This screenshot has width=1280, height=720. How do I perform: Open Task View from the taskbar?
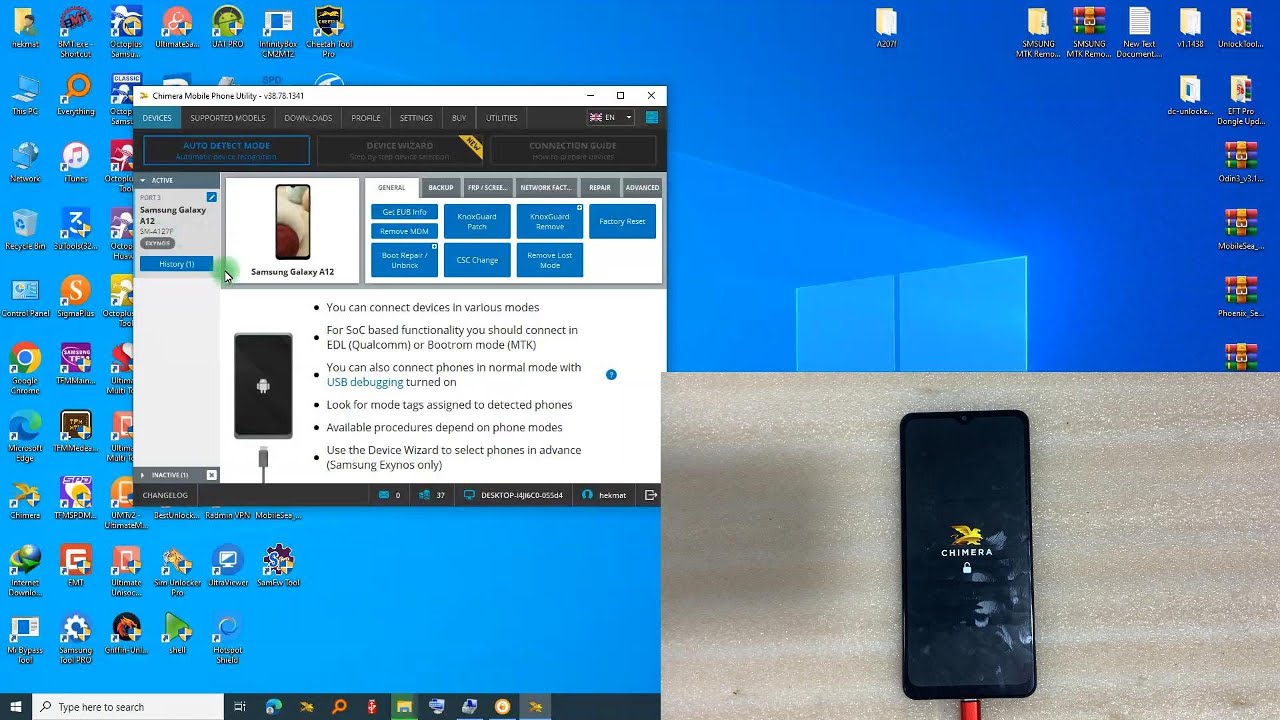click(x=240, y=707)
